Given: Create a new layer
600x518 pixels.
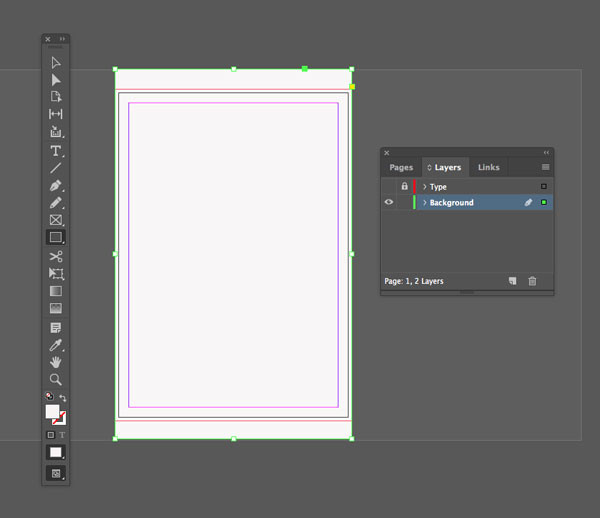Looking at the screenshot, I should pos(512,281).
